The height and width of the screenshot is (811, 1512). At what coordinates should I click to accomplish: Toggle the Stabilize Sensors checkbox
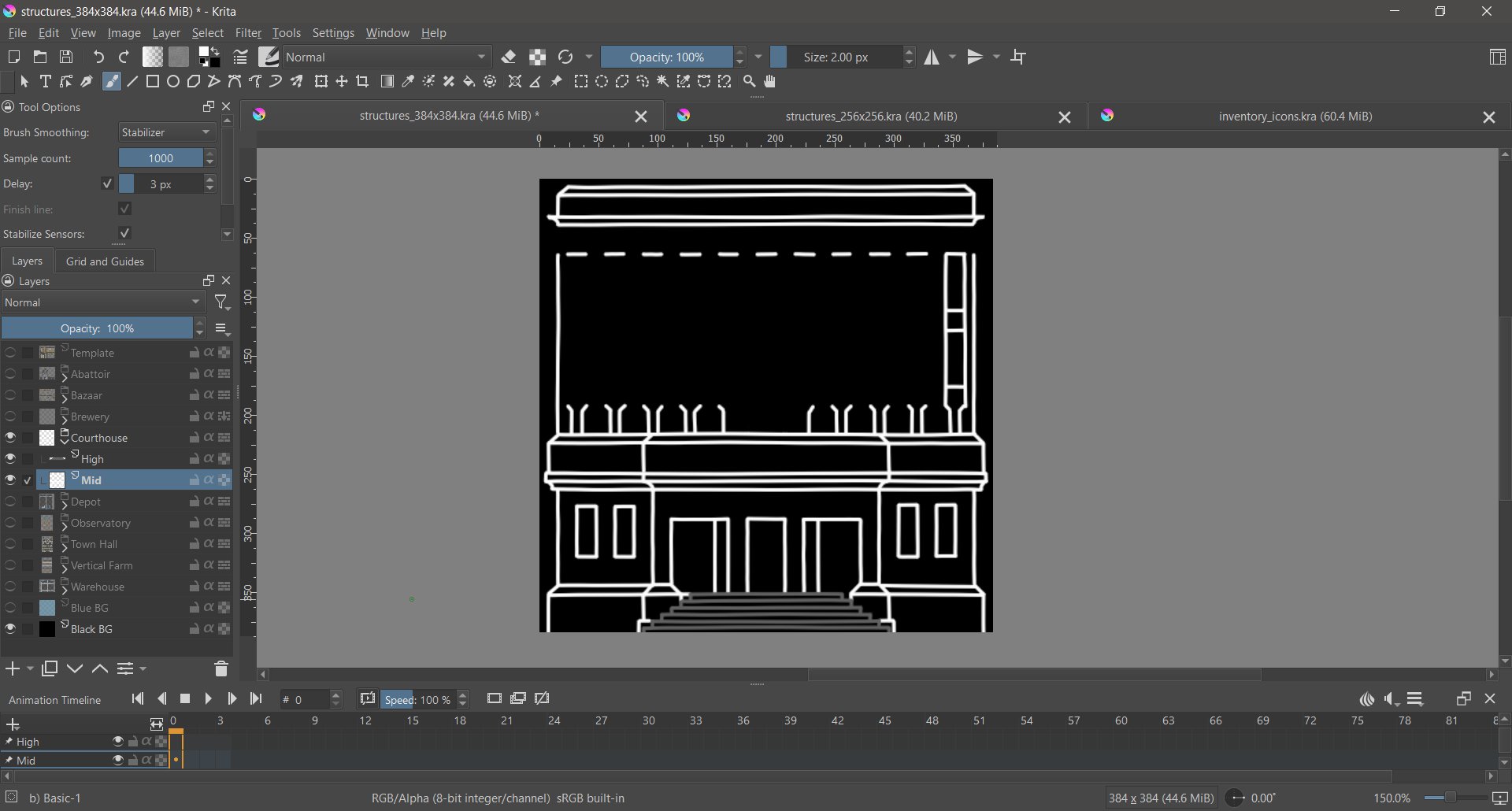[x=124, y=234]
